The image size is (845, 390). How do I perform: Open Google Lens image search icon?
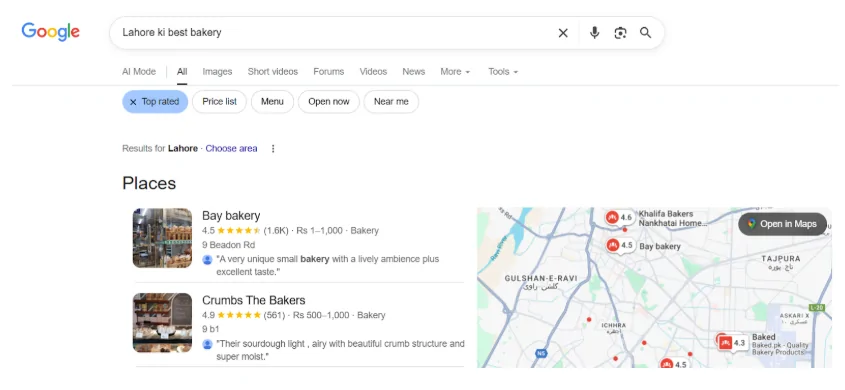tap(620, 33)
